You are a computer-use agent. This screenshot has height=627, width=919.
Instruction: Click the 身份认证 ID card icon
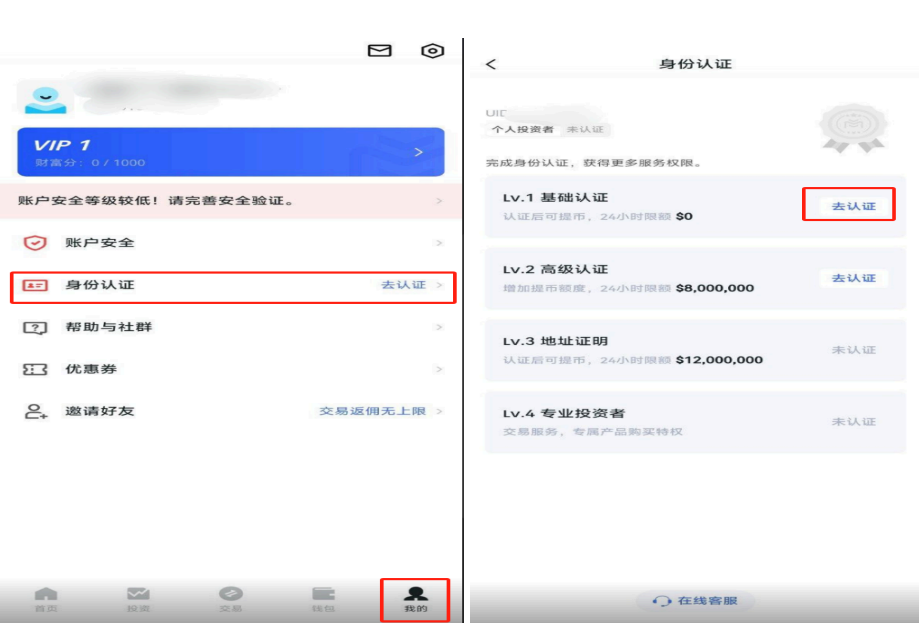(x=35, y=285)
